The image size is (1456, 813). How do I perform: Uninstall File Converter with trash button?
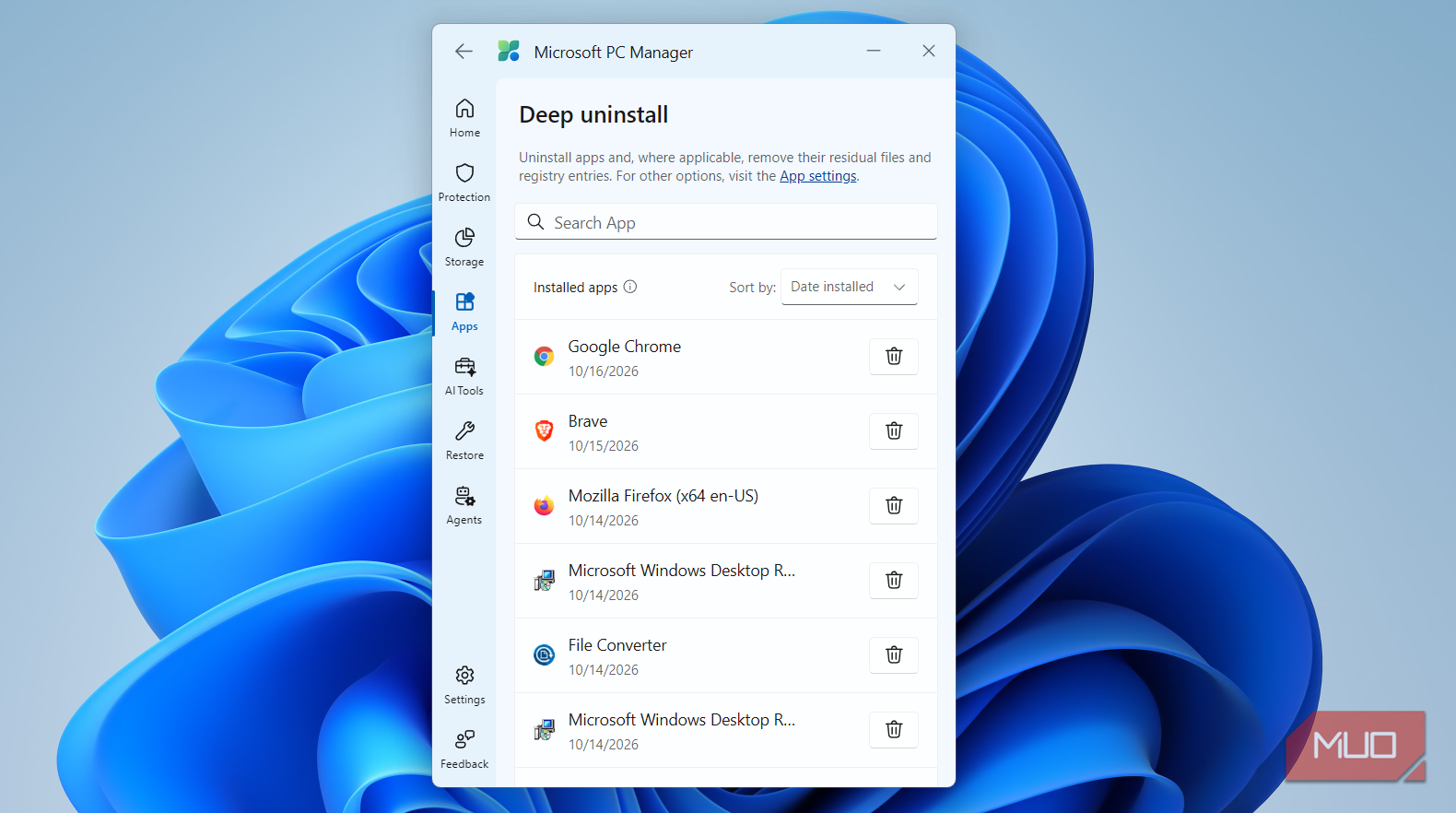[x=894, y=655]
